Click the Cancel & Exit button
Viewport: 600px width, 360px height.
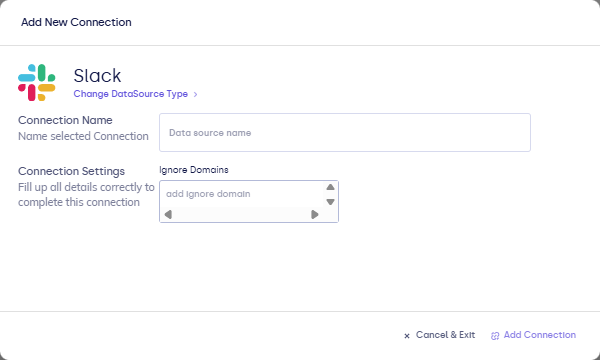point(439,335)
